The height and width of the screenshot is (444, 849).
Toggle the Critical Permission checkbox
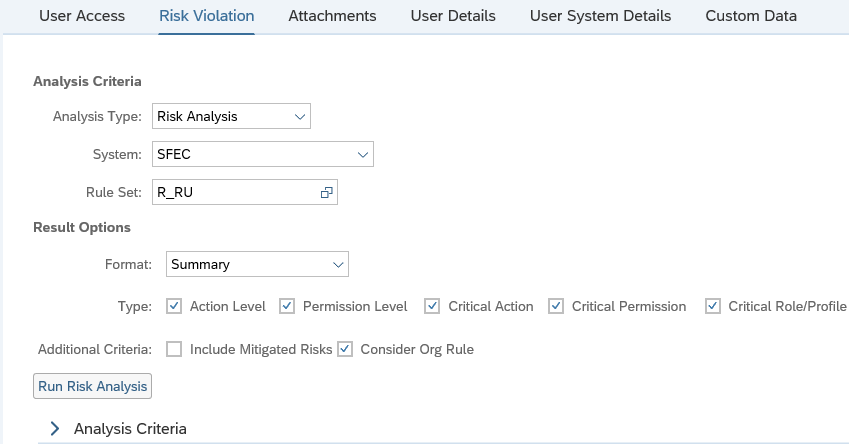pyautogui.click(x=556, y=306)
